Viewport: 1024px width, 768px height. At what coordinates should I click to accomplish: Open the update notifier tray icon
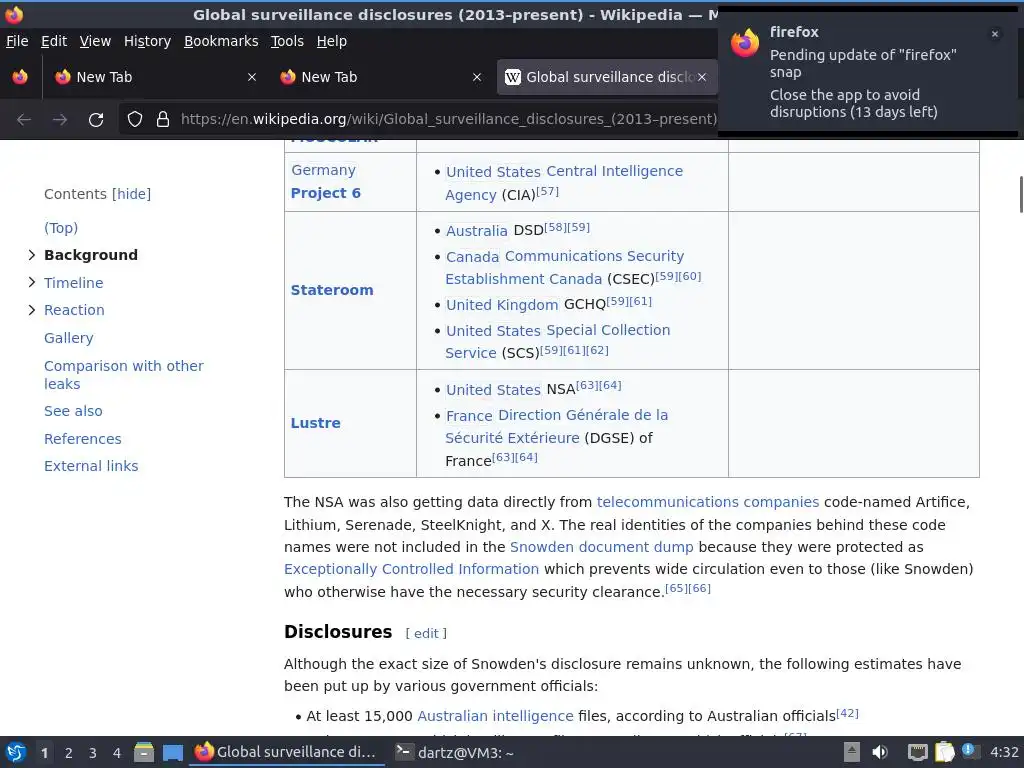(968, 751)
